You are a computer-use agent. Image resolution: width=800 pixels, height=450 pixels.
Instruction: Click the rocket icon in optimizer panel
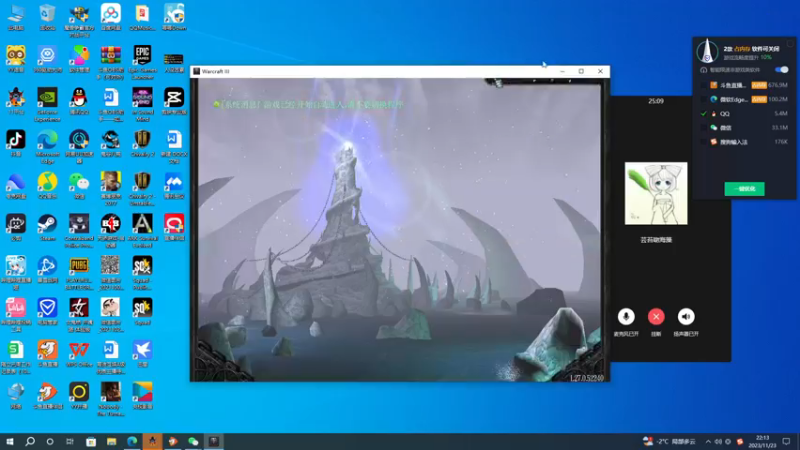pyautogui.click(x=707, y=51)
